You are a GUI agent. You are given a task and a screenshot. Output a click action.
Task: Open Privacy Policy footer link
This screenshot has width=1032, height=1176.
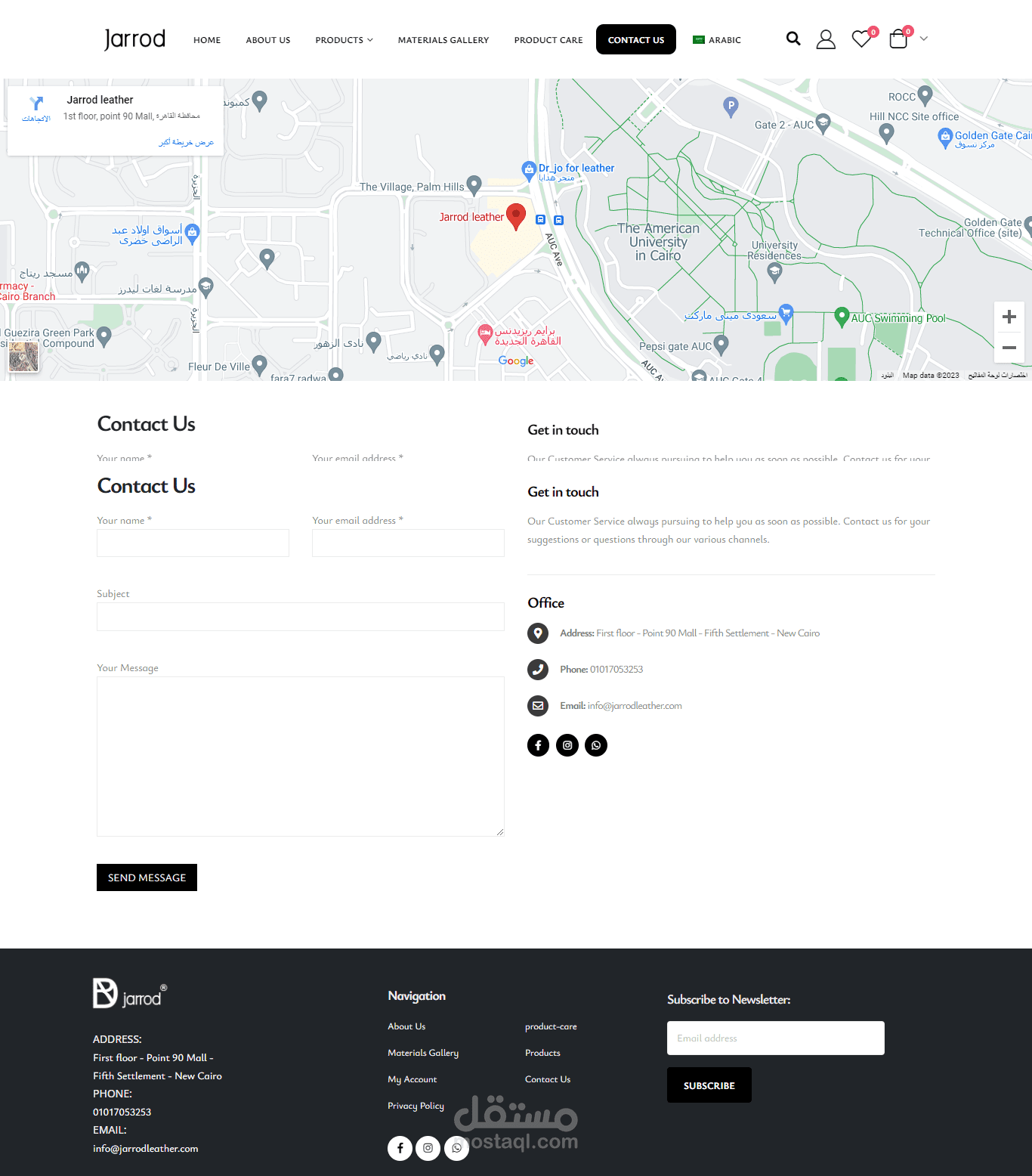(416, 1106)
